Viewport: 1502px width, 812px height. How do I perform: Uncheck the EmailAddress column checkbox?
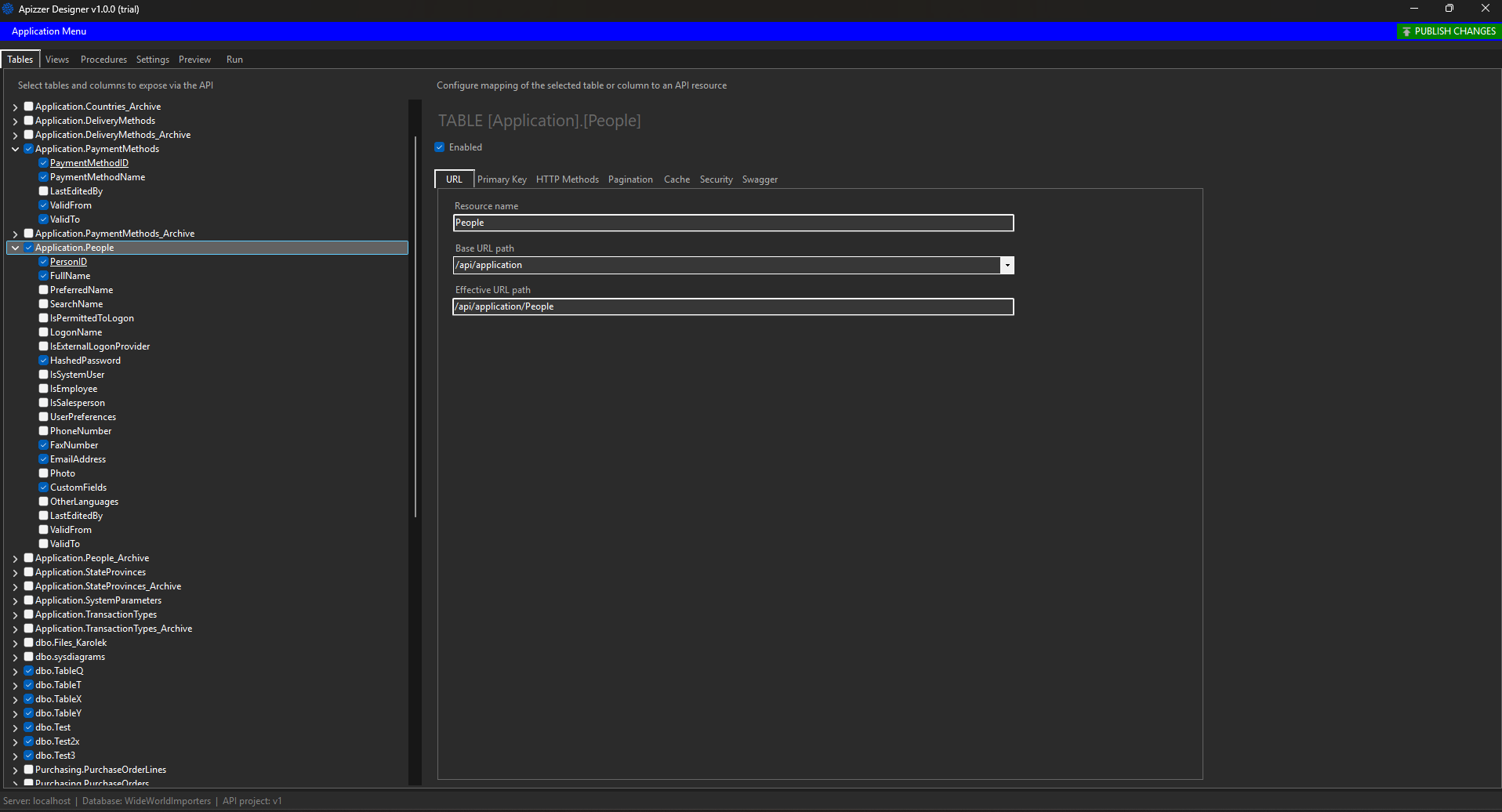pyautogui.click(x=43, y=459)
